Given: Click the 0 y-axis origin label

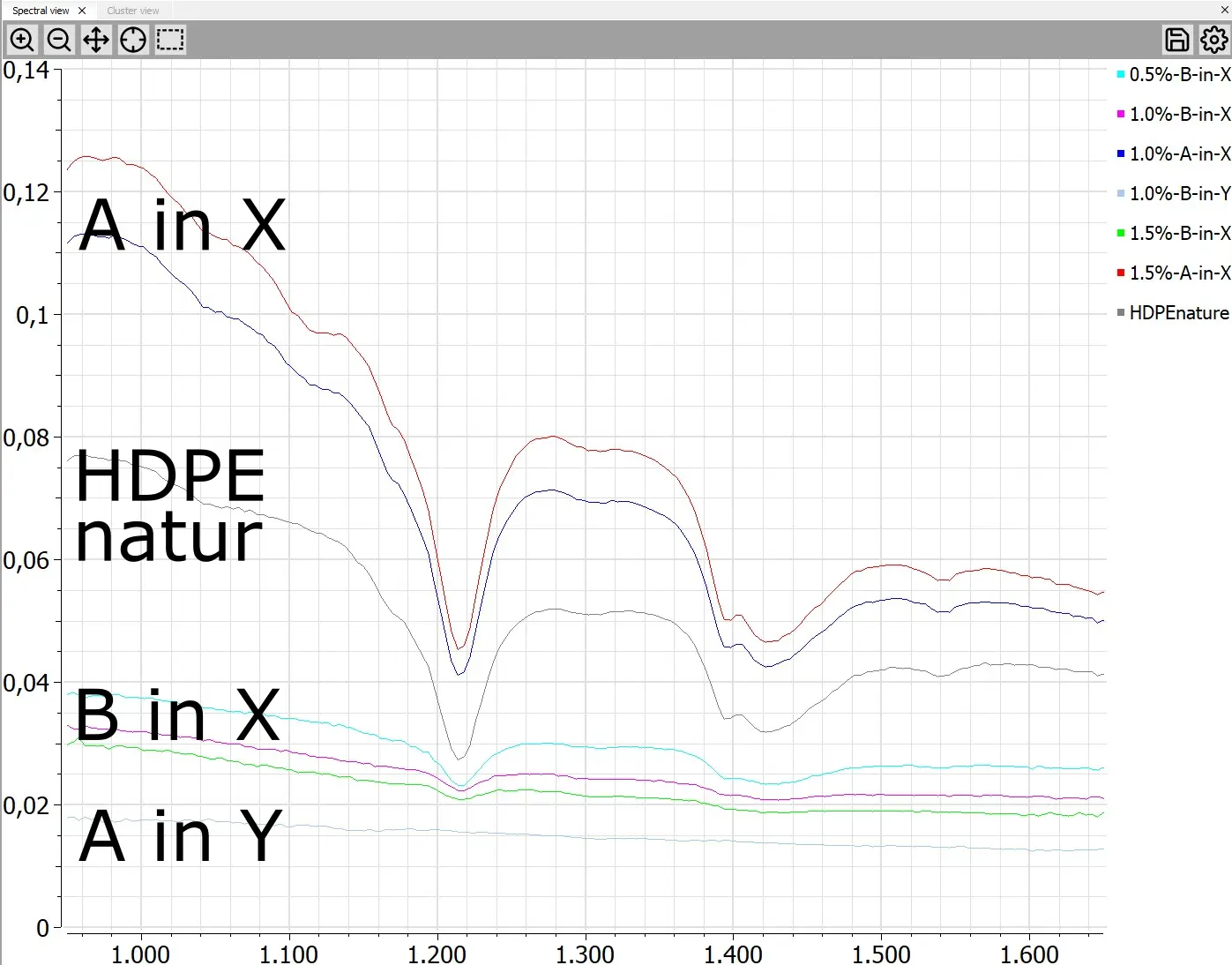Looking at the screenshot, I should (x=42, y=928).
